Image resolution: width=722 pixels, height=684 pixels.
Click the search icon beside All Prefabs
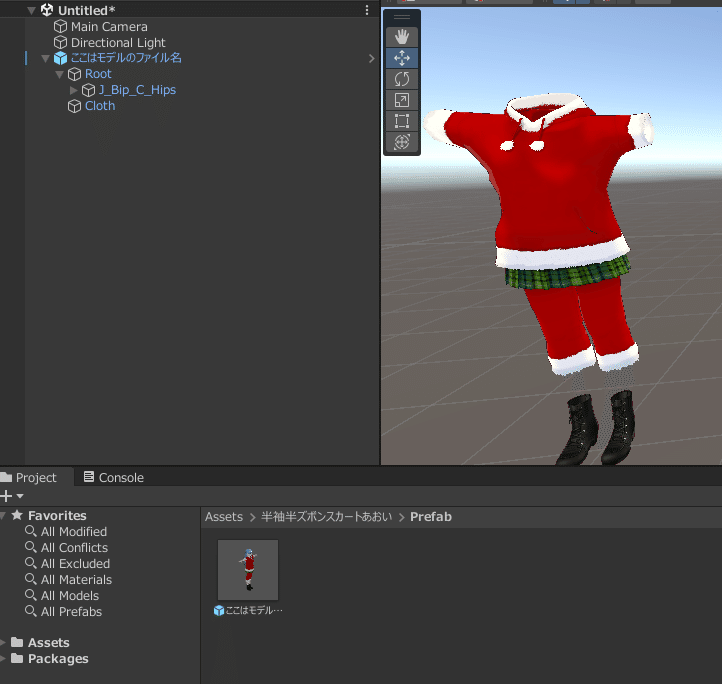coord(31,611)
